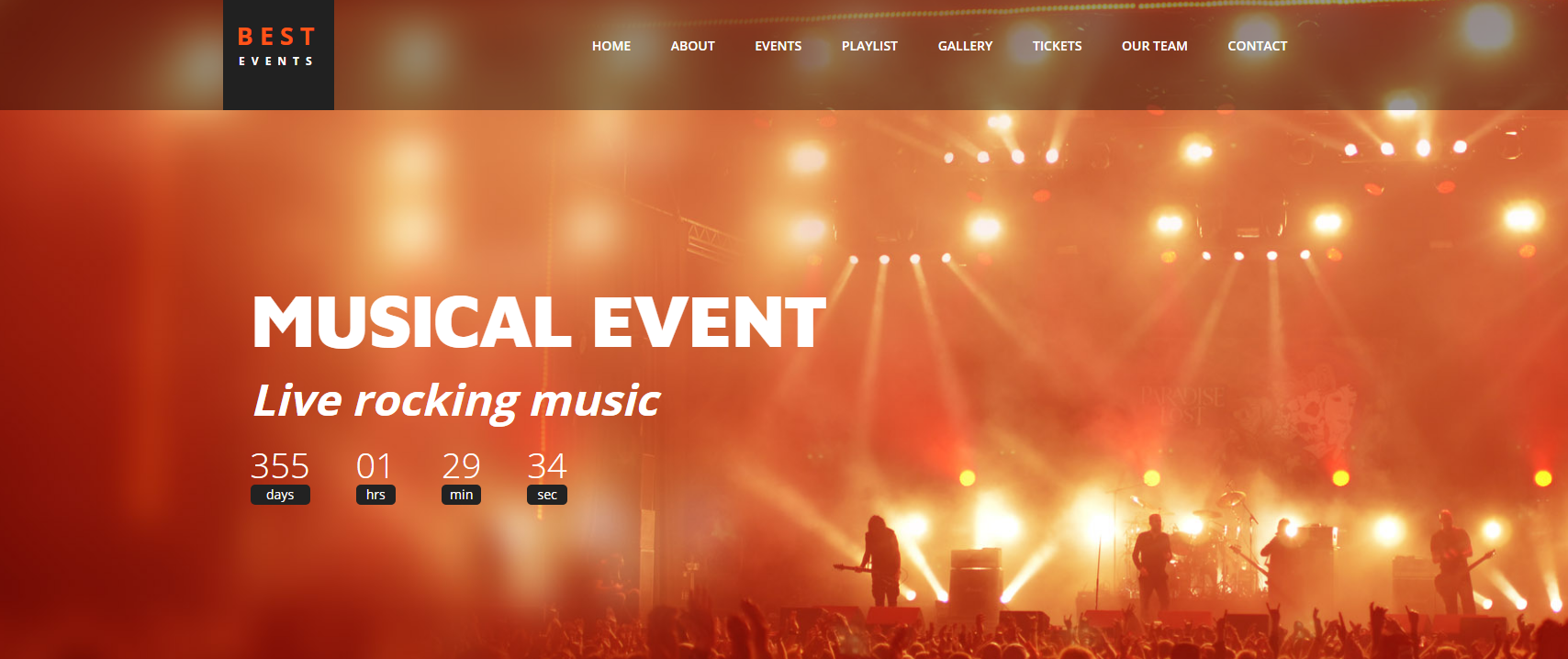Click the 34 seconds countdown number
Viewport: 1568px width, 659px height.
click(547, 466)
